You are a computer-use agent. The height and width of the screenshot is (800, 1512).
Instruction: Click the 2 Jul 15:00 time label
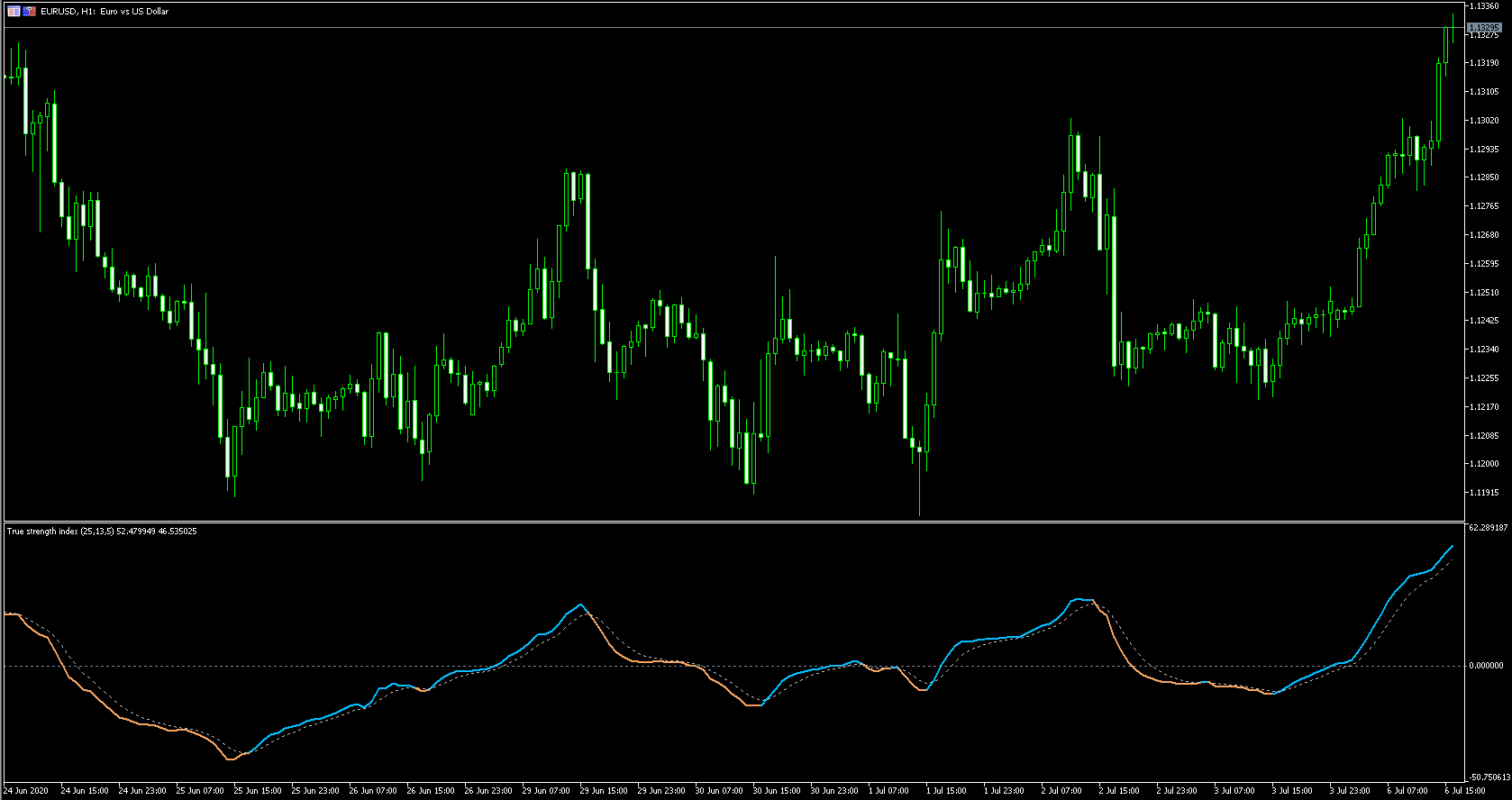point(1118,791)
